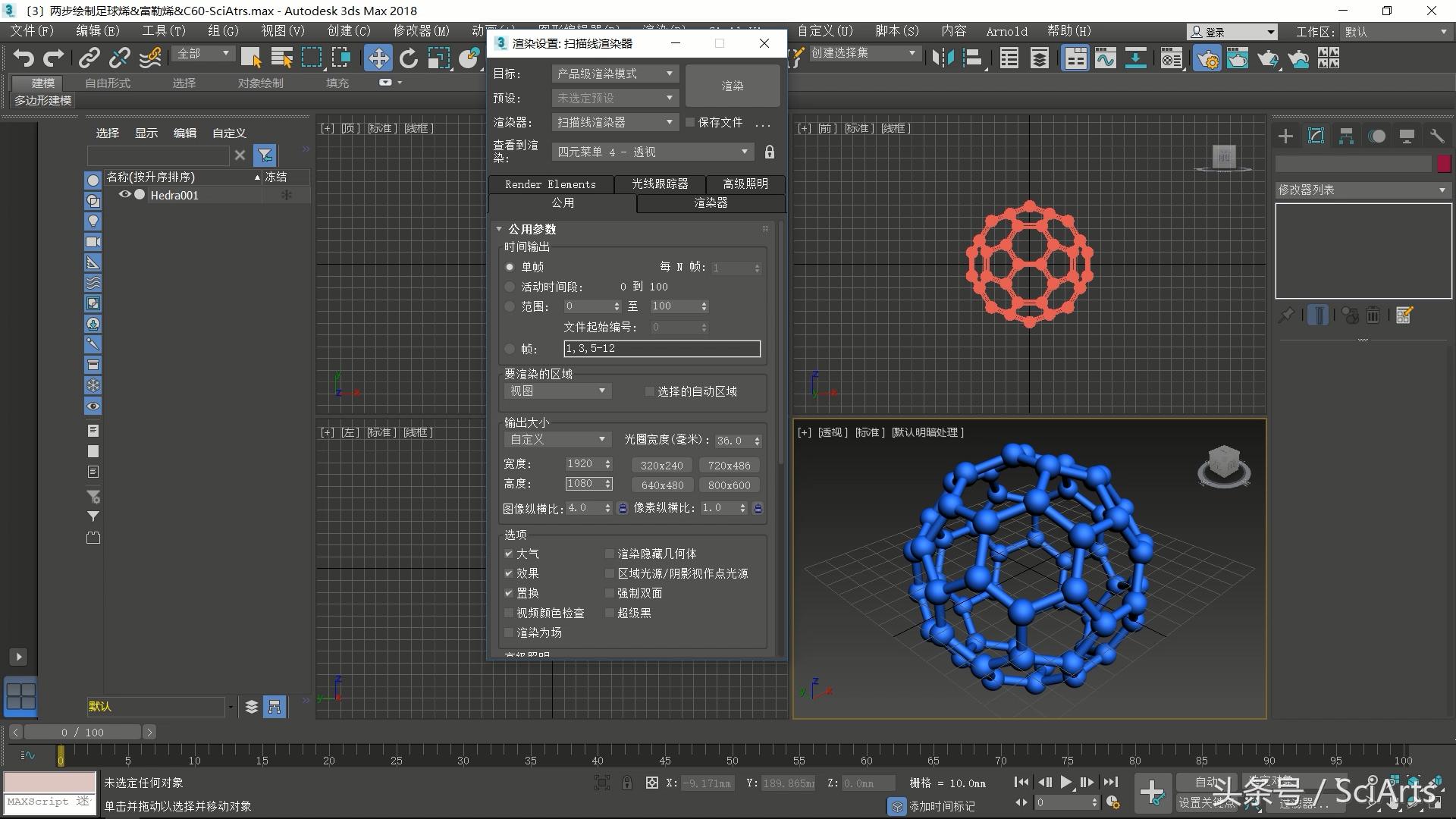This screenshot has width=1456, height=819.
Task: Click the light filter icon in Scene Explorer
Action: click(x=93, y=221)
